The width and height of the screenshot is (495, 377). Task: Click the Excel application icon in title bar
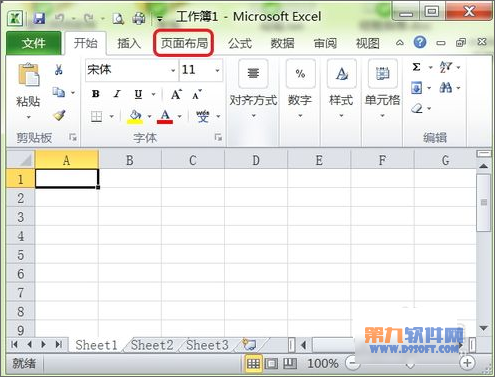pos(15,18)
